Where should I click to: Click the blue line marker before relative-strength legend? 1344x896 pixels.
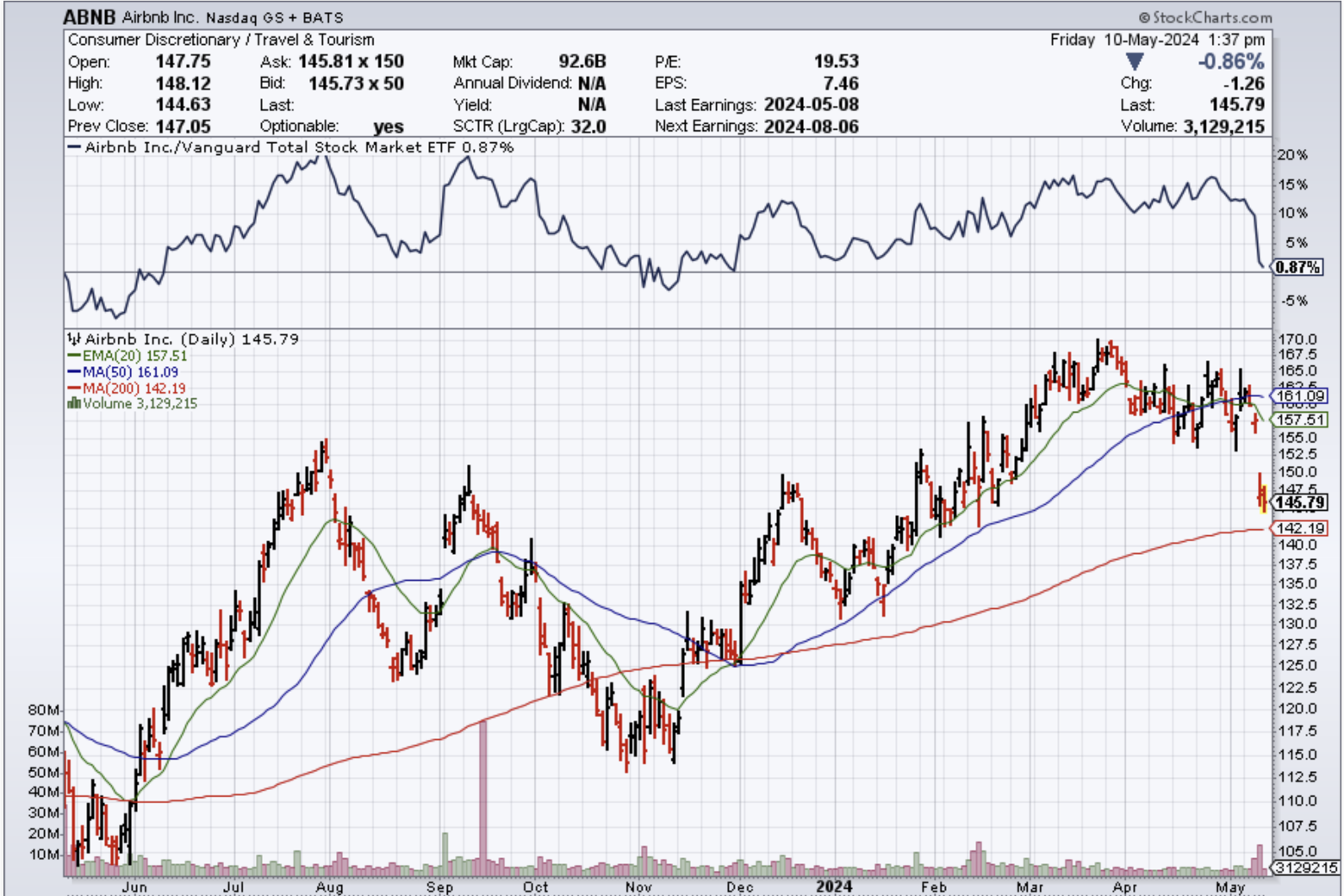click(x=74, y=147)
